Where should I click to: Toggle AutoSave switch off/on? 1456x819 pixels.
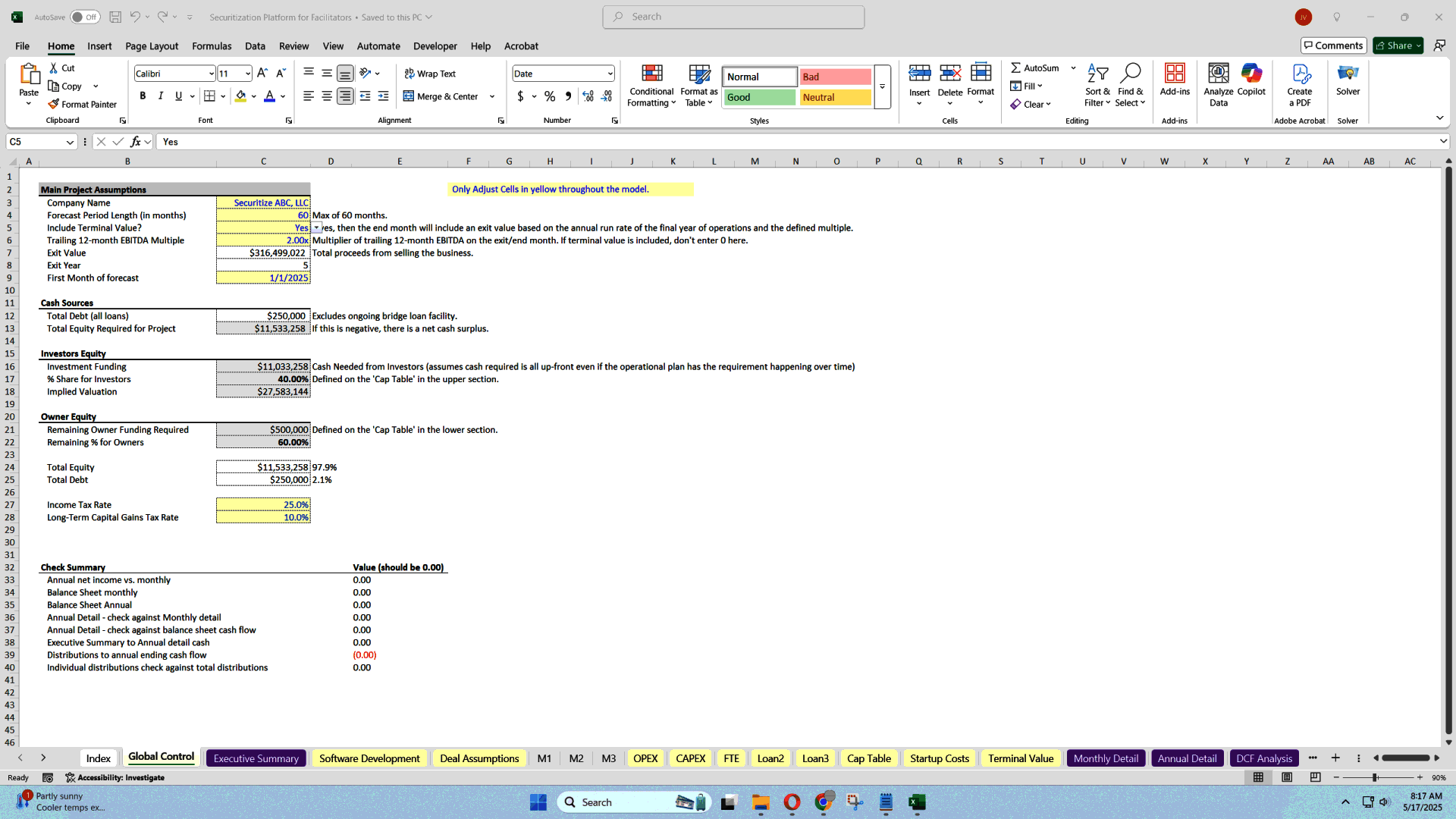(x=85, y=17)
